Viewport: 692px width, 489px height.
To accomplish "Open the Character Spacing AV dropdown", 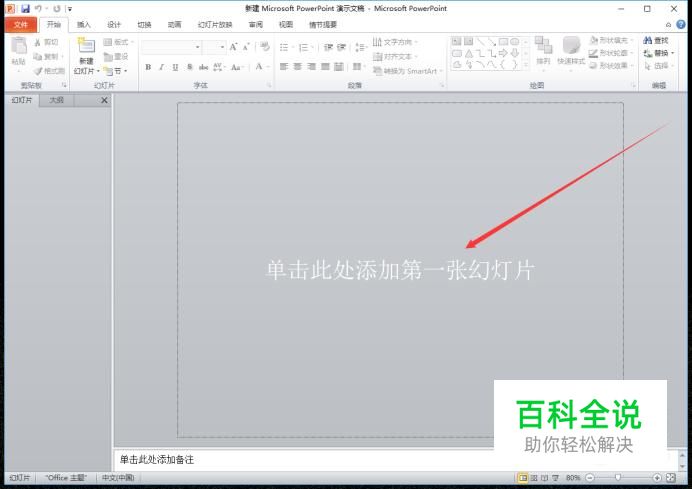I will 219,67.
